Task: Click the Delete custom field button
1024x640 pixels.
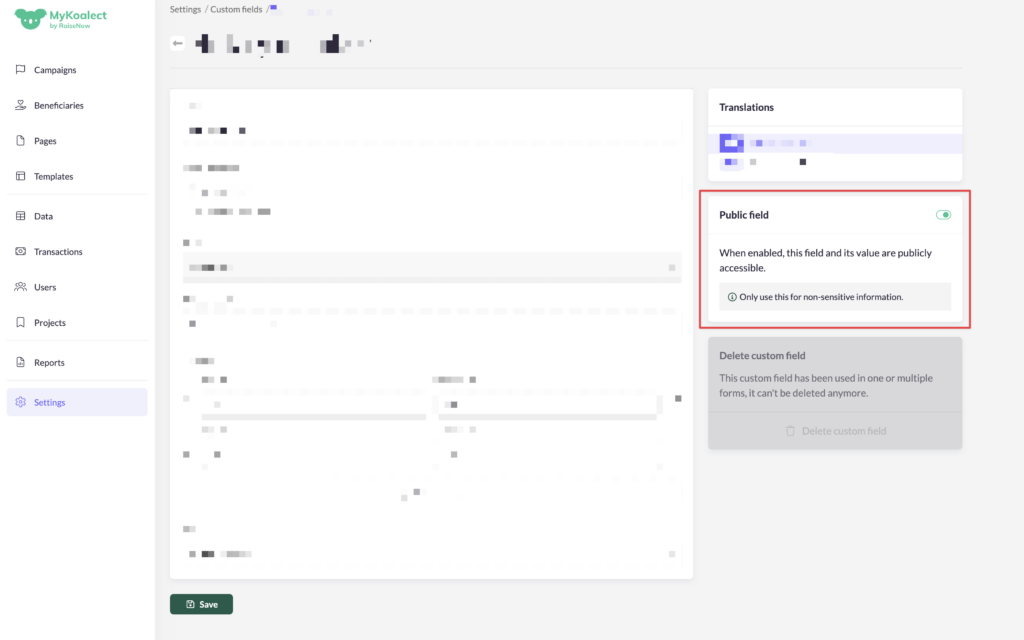Action: pos(835,431)
